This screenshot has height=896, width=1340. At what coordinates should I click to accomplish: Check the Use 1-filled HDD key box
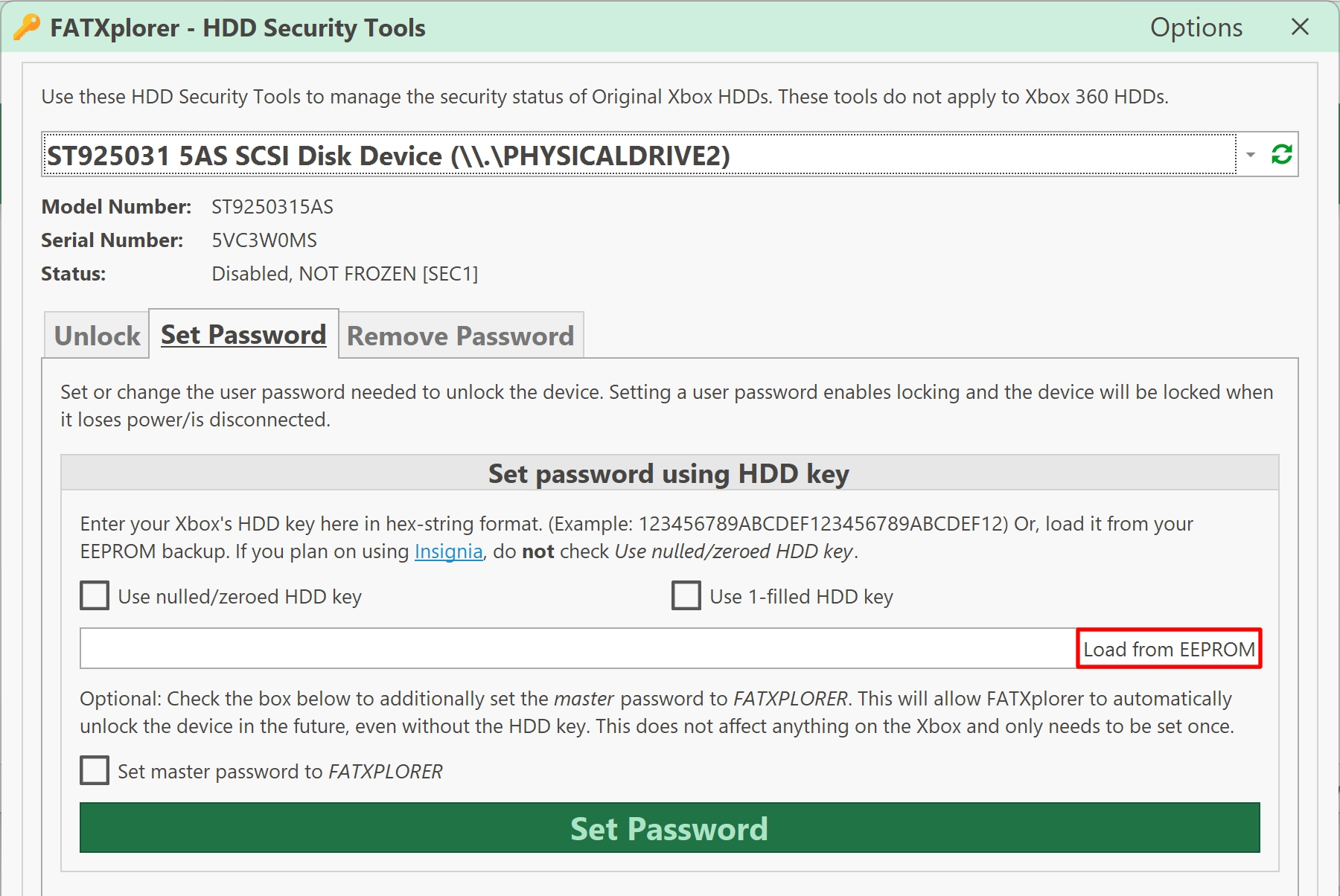[686, 596]
